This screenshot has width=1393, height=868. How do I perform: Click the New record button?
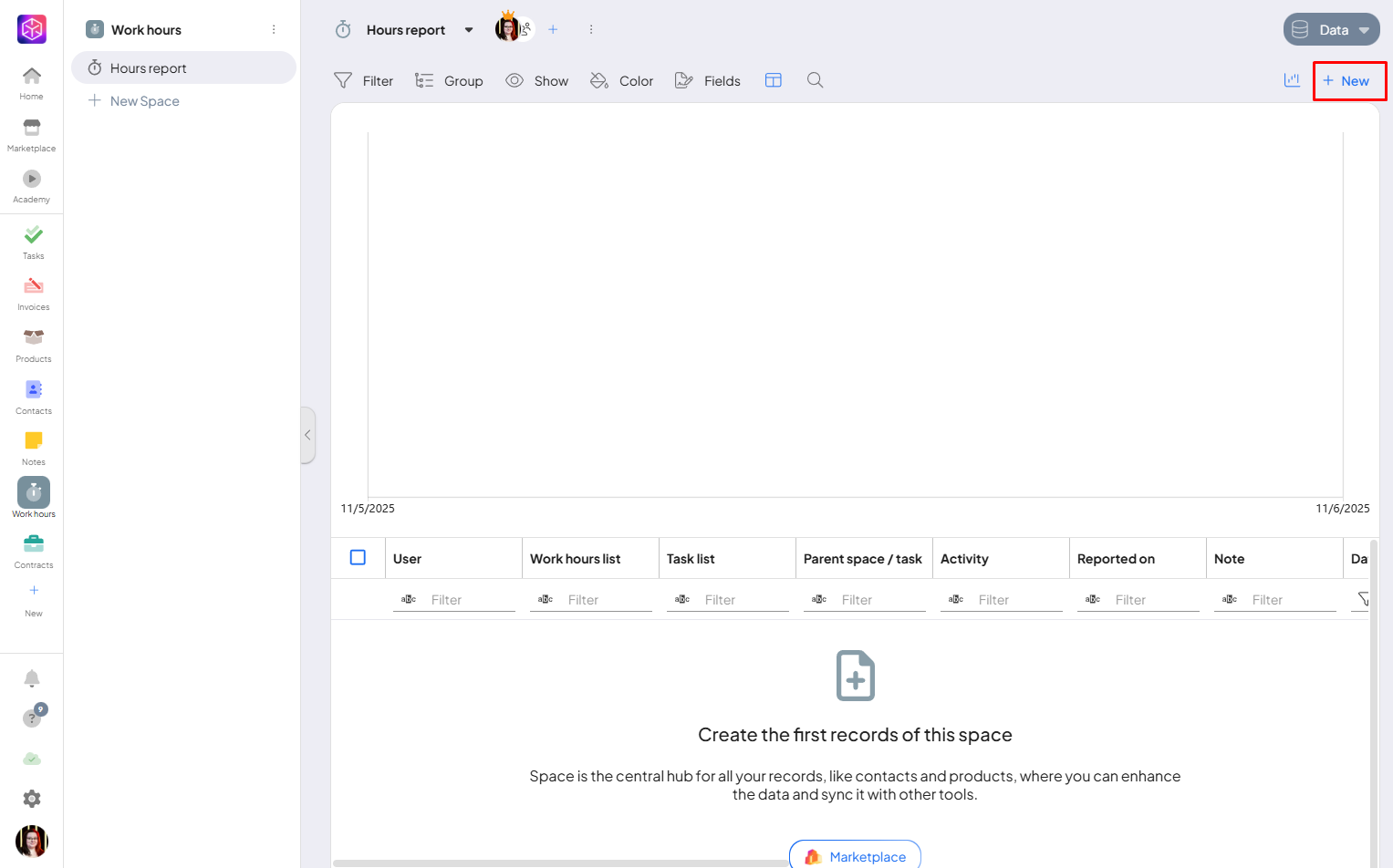pos(1348,81)
